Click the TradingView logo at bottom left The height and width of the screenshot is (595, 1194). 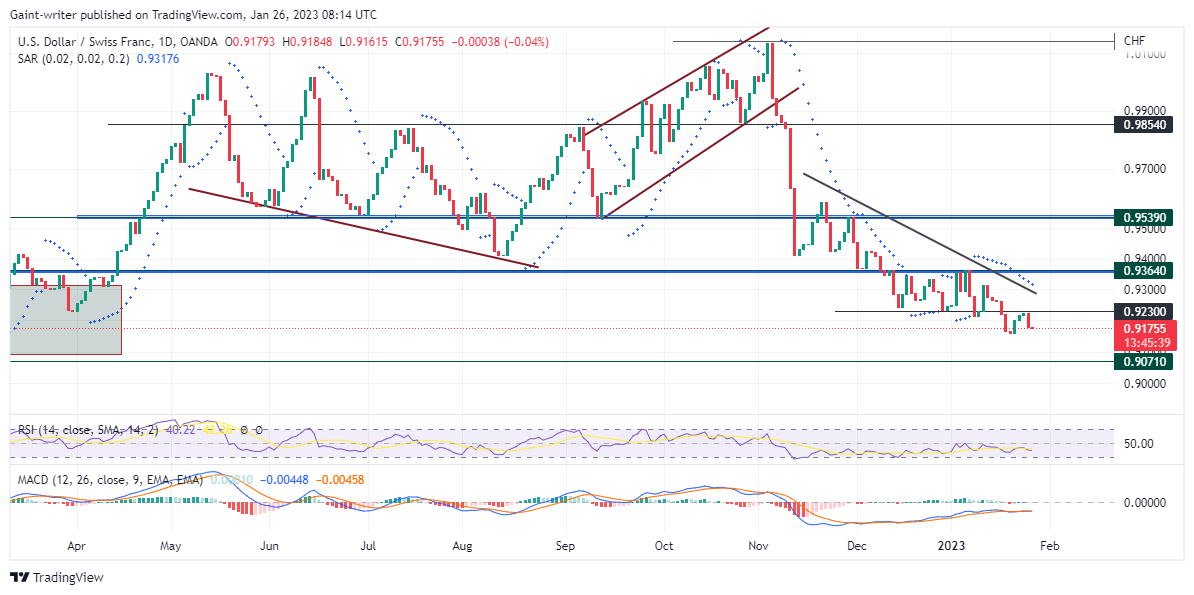pyautogui.click(x=56, y=577)
